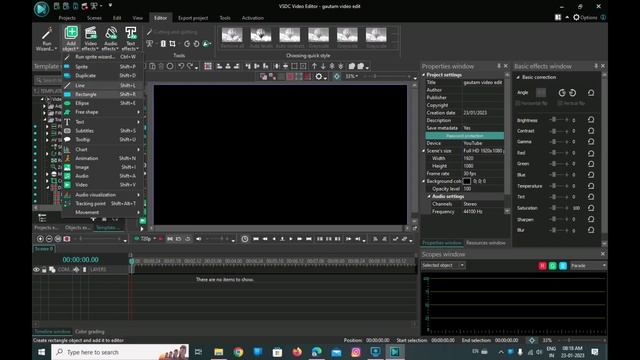This screenshot has height=360, width=640.
Task: Open the Parade scope type dropdown
Action: pos(588,266)
